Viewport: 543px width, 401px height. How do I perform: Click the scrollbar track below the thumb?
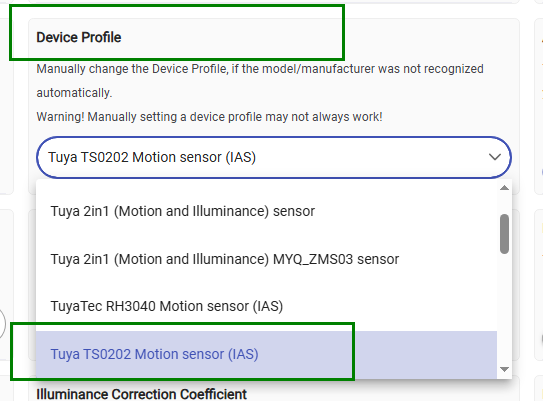click(x=505, y=310)
